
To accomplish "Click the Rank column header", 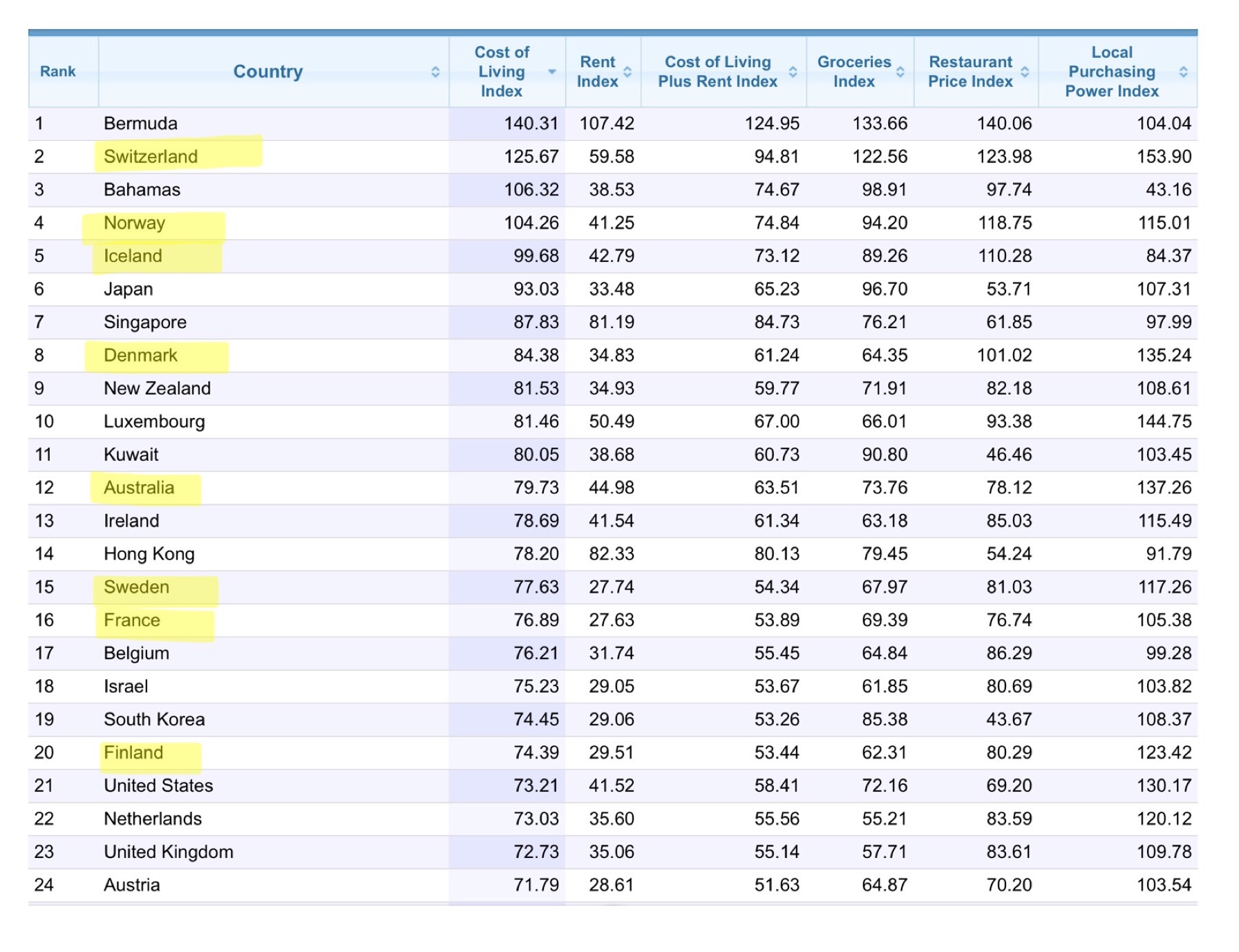I will click(x=58, y=72).
